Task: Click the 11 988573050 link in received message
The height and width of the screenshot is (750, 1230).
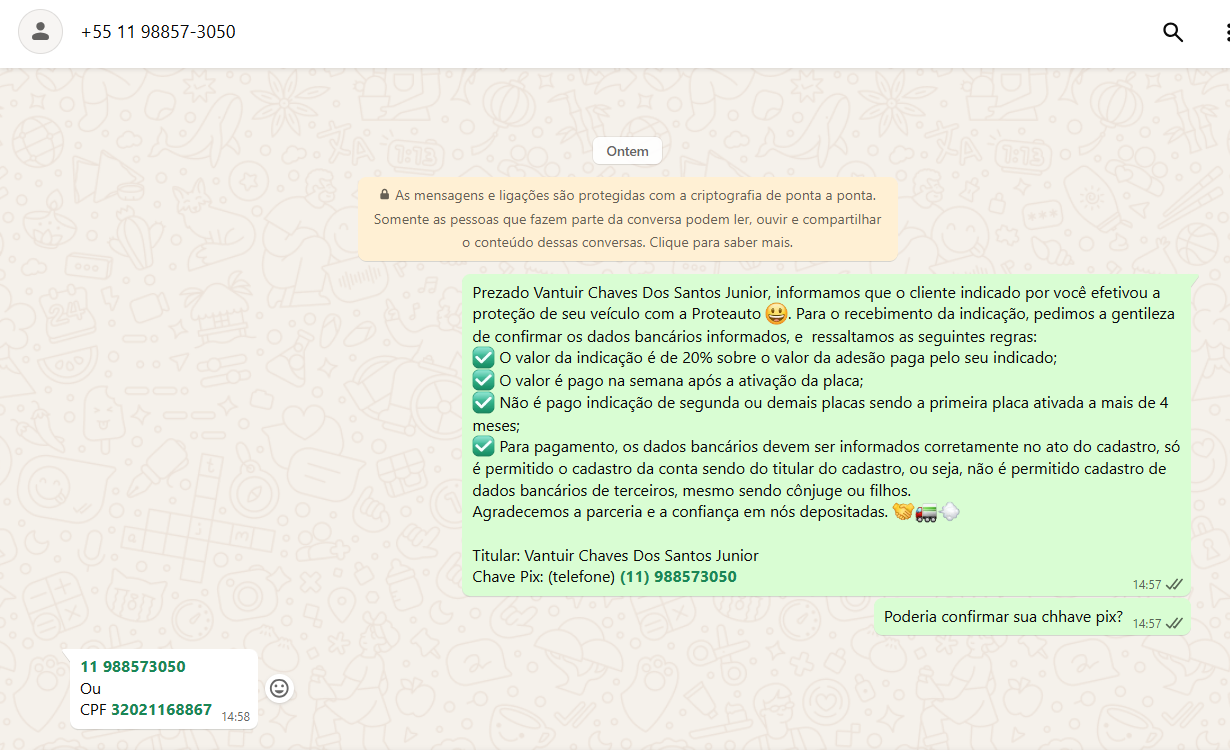Action: (x=133, y=667)
